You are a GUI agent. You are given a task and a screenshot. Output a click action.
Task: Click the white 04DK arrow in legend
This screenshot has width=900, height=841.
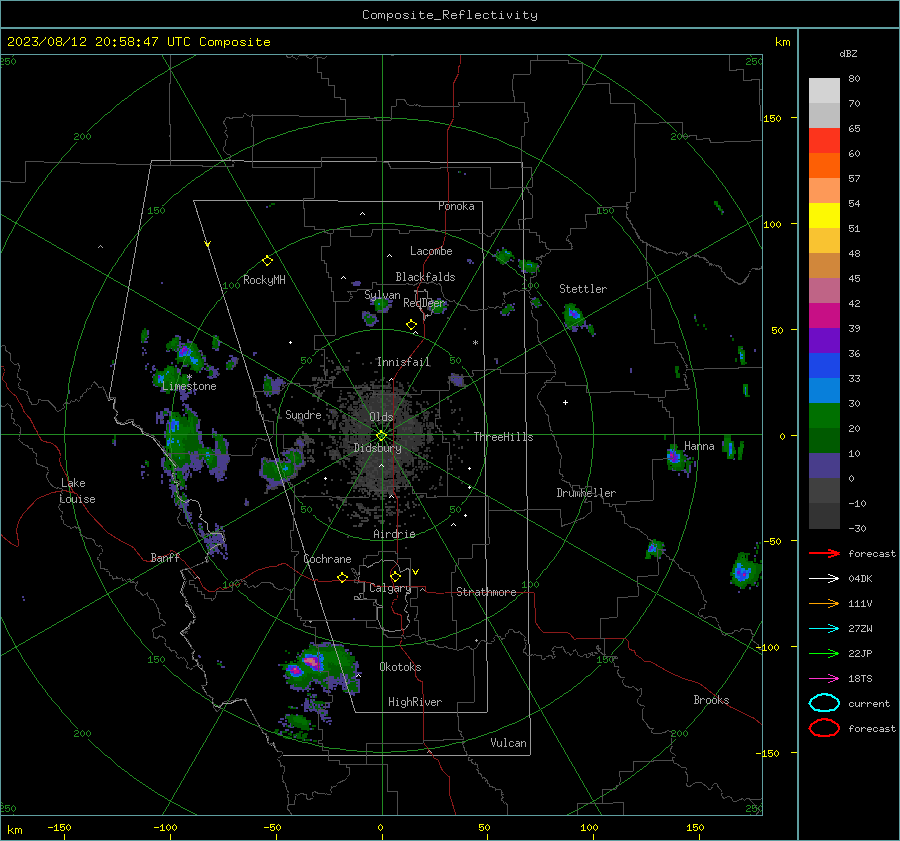coord(824,578)
